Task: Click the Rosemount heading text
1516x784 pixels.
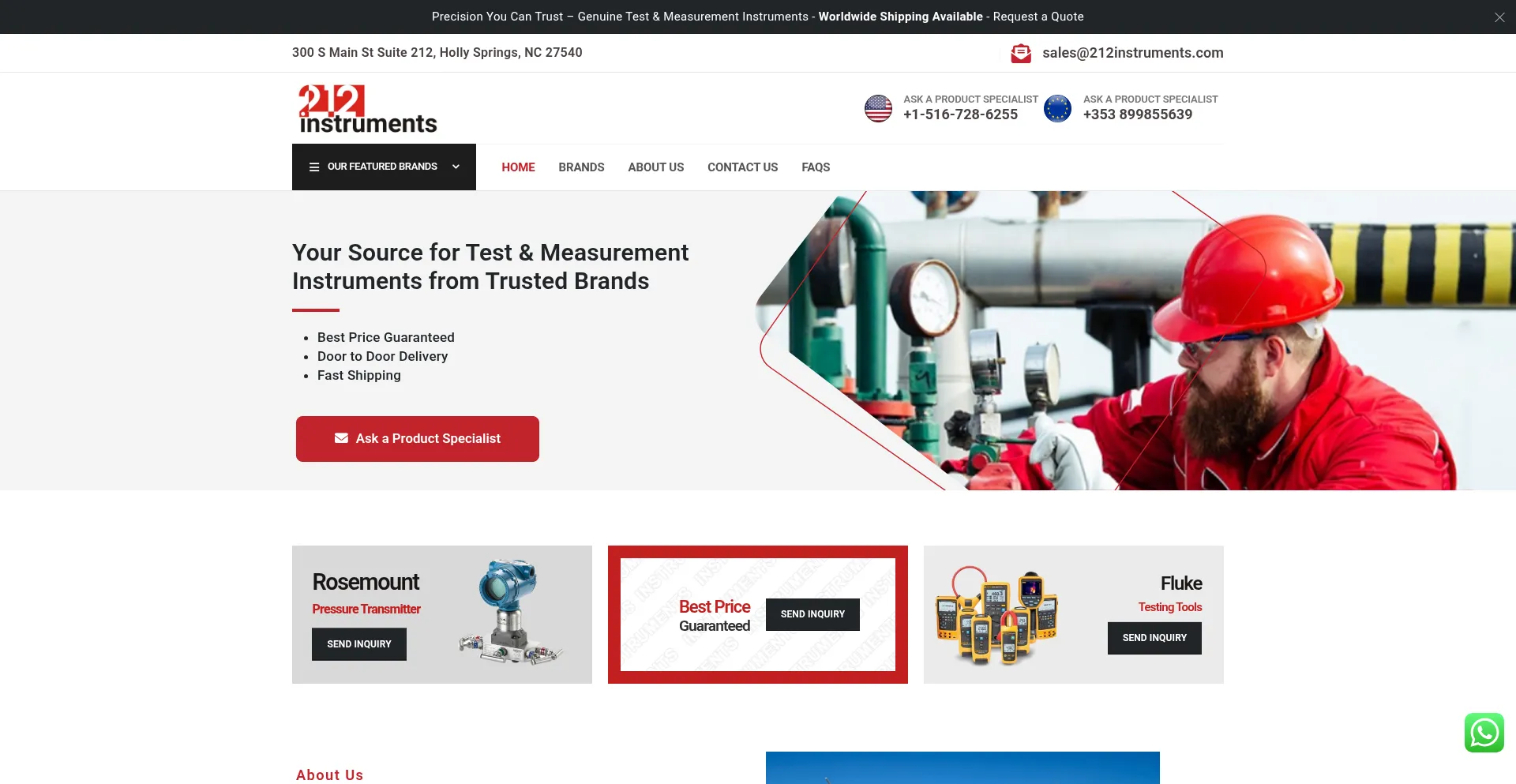Action: [x=366, y=582]
